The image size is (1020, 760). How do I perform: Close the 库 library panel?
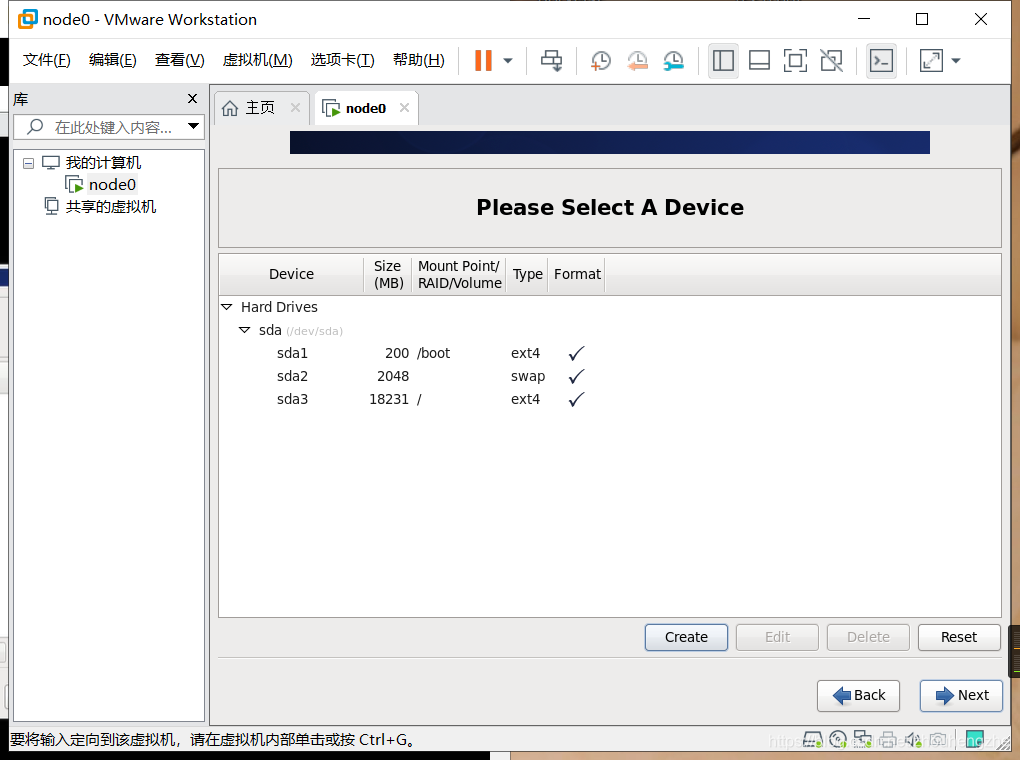pyautogui.click(x=192, y=98)
